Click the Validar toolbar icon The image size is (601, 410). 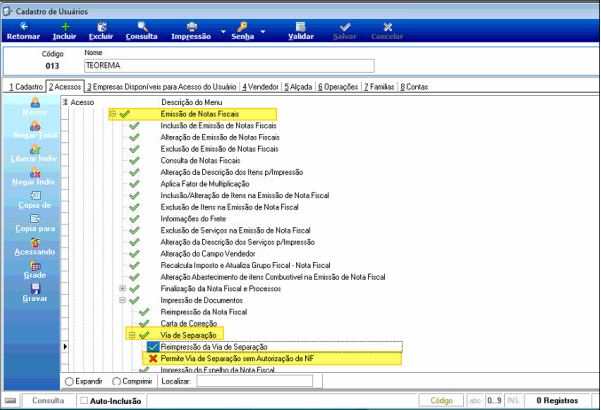tap(301, 26)
